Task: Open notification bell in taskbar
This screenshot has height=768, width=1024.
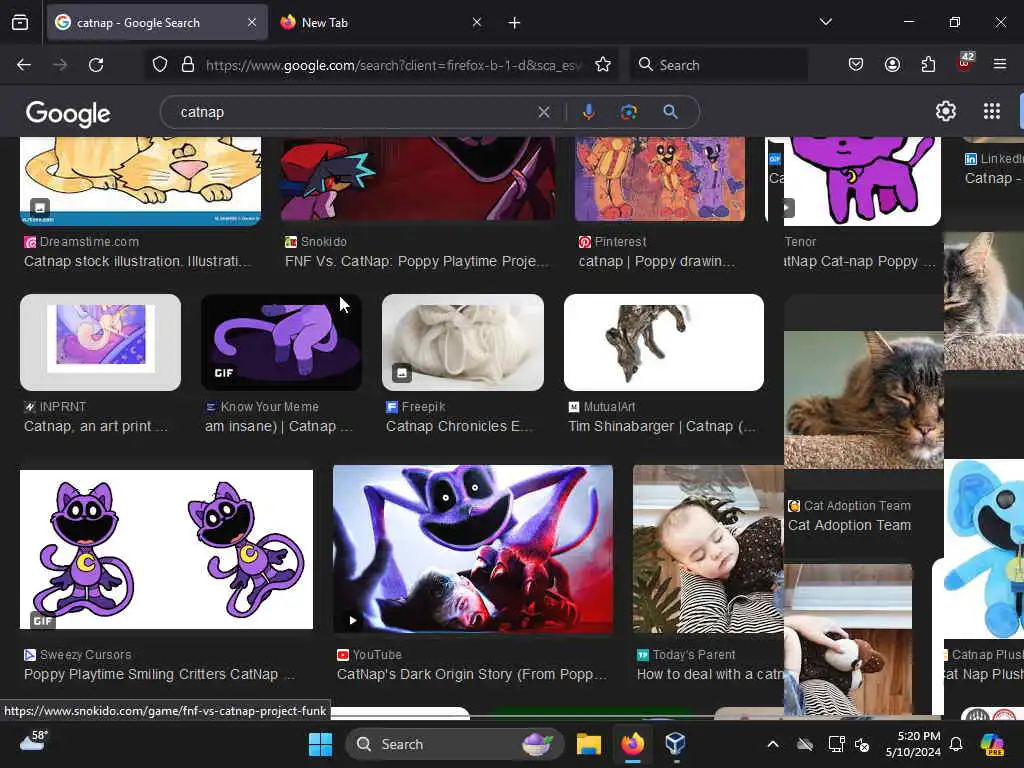Action: click(956, 744)
